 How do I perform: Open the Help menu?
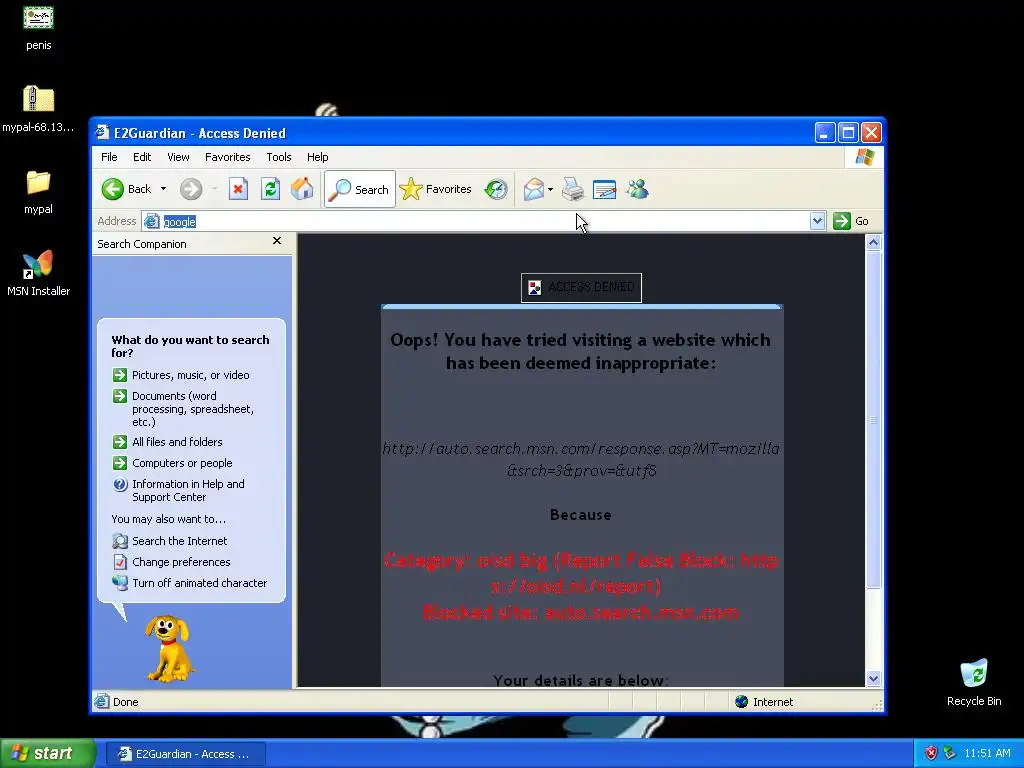pos(317,157)
